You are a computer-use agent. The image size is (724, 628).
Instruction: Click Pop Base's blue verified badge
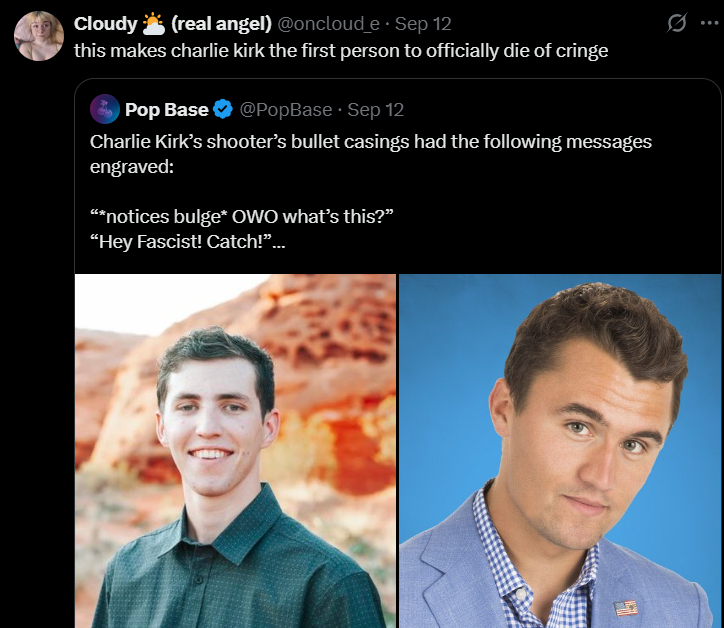tap(224, 109)
